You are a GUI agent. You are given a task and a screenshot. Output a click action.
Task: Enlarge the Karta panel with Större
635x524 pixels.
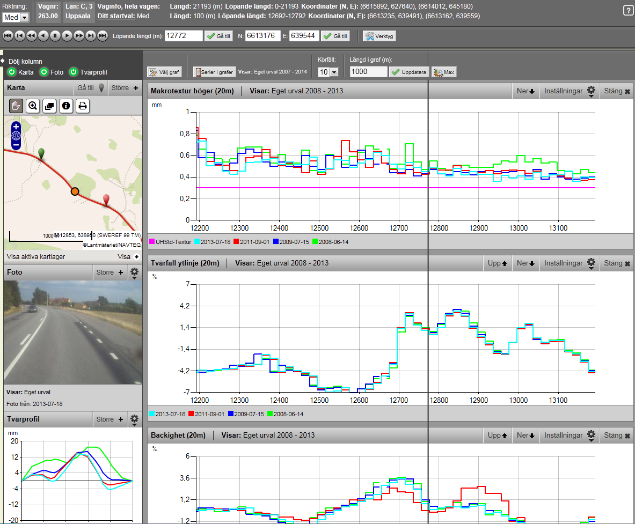pos(125,87)
